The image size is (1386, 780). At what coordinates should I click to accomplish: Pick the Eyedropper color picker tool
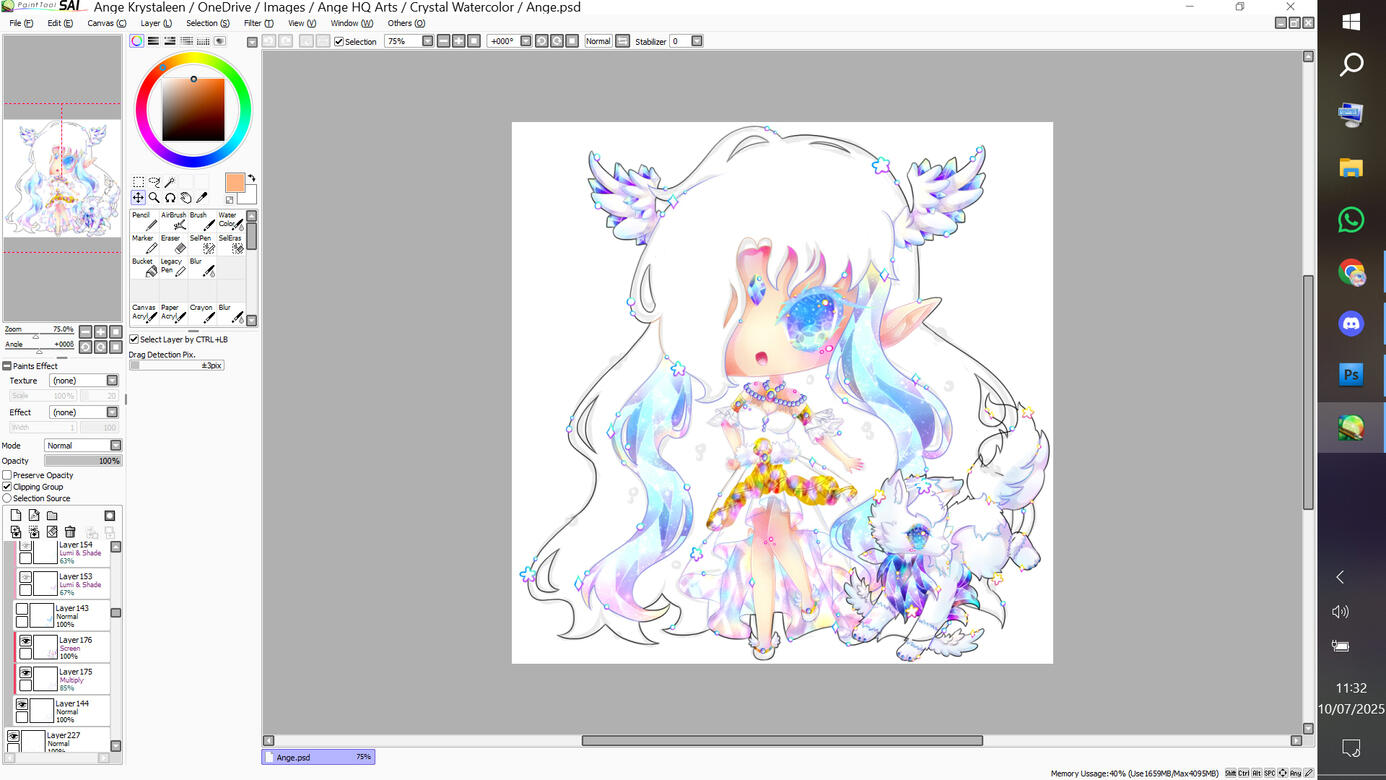[x=202, y=198]
